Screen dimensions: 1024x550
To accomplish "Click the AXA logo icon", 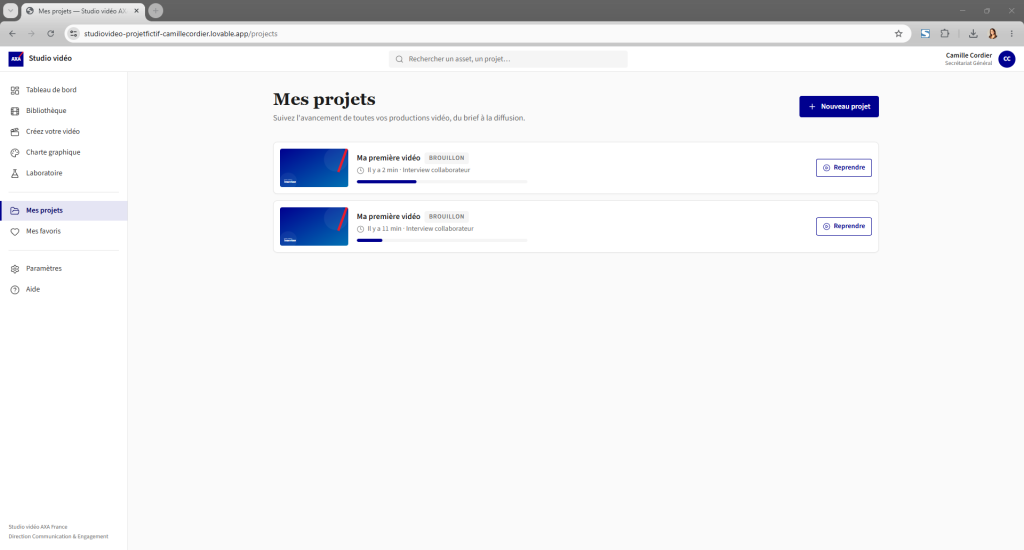I will 16,59.
